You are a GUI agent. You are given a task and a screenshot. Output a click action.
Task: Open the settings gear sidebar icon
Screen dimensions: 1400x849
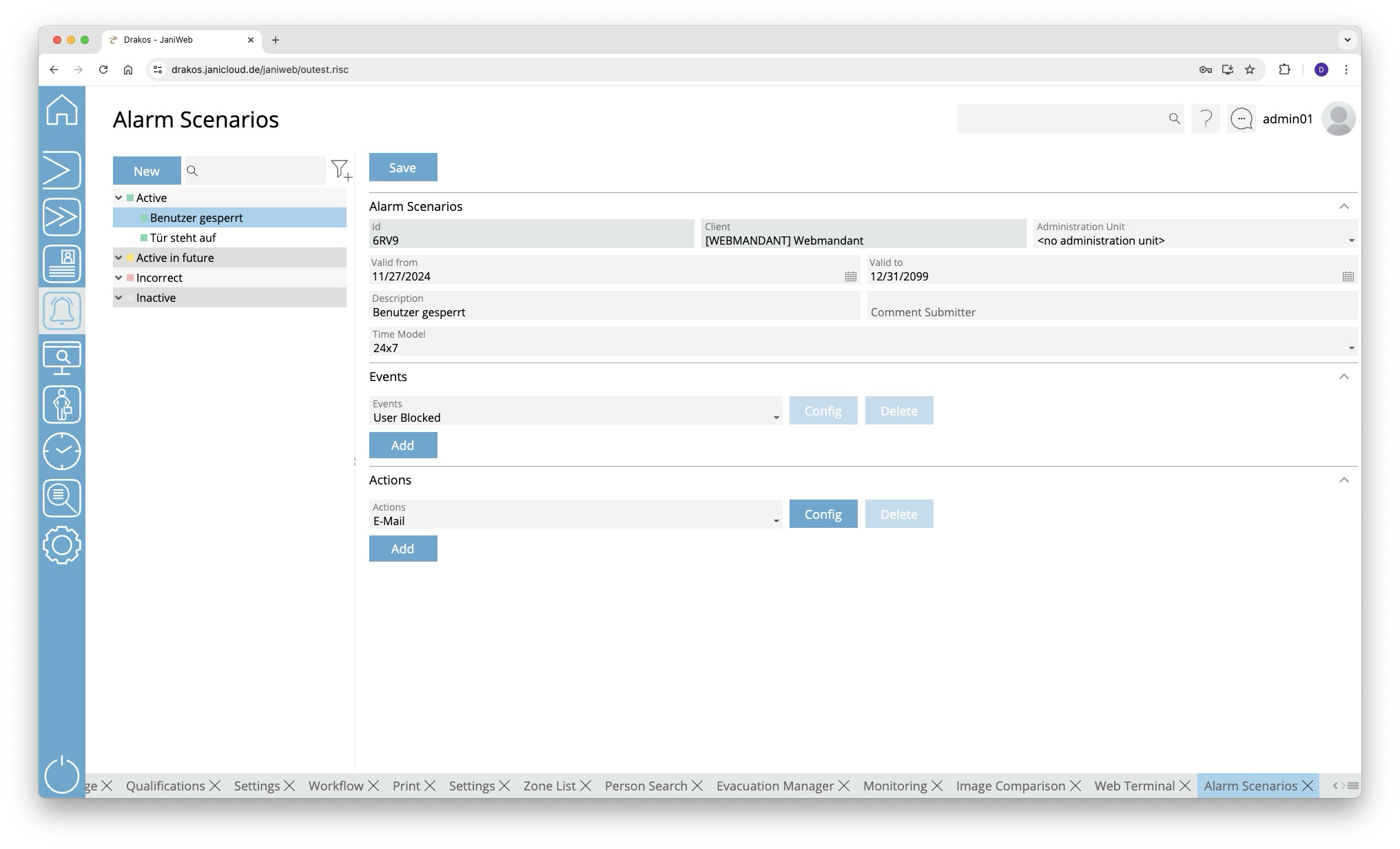point(62,545)
